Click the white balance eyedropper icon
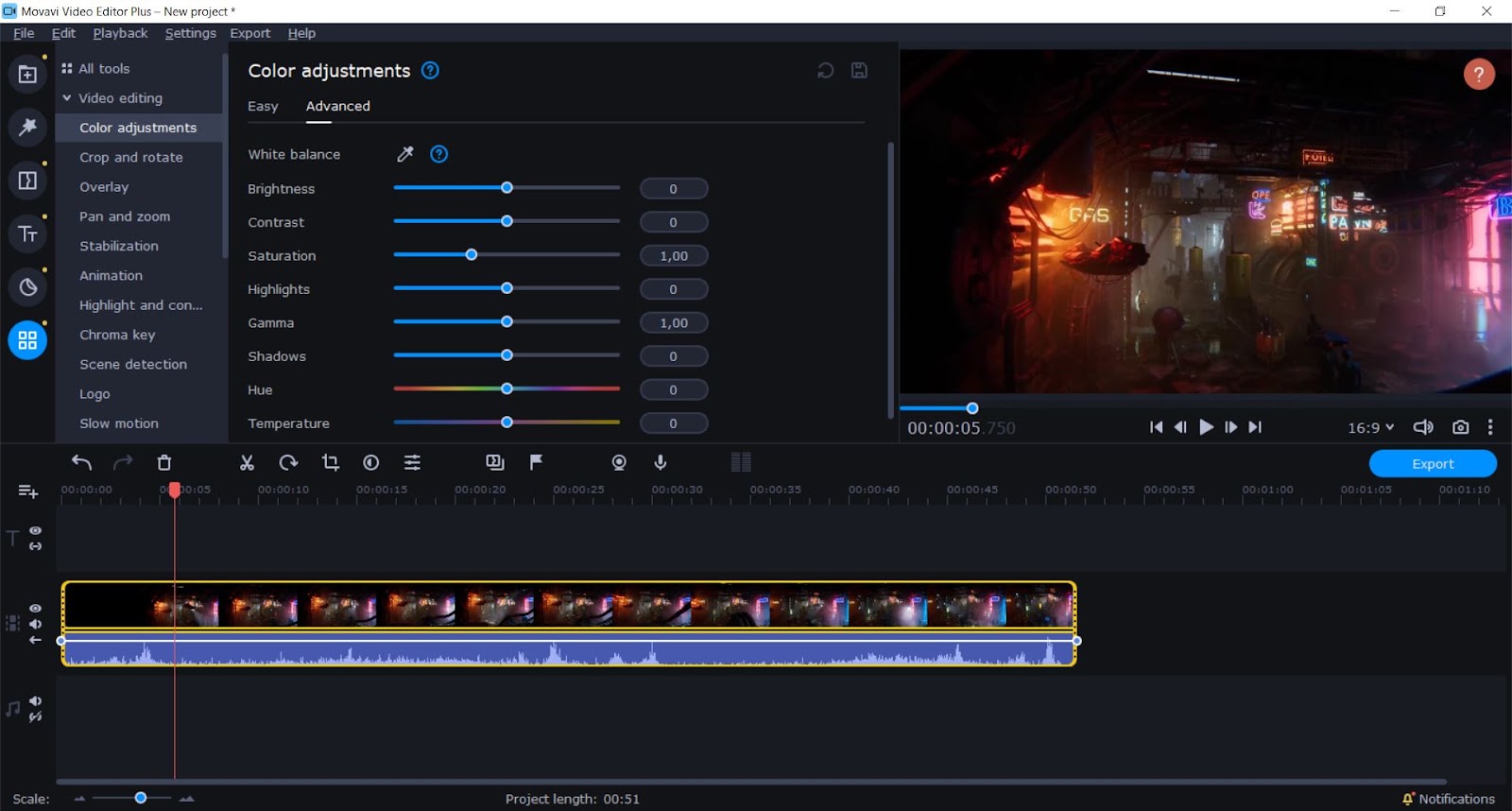This screenshot has height=811, width=1512. [x=405, y=154]
